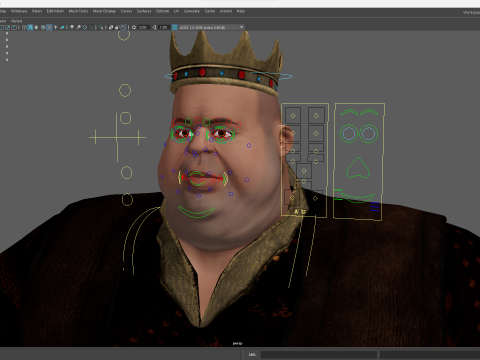Open the Cache menu

pyautogui.click(x=210, y=11)
